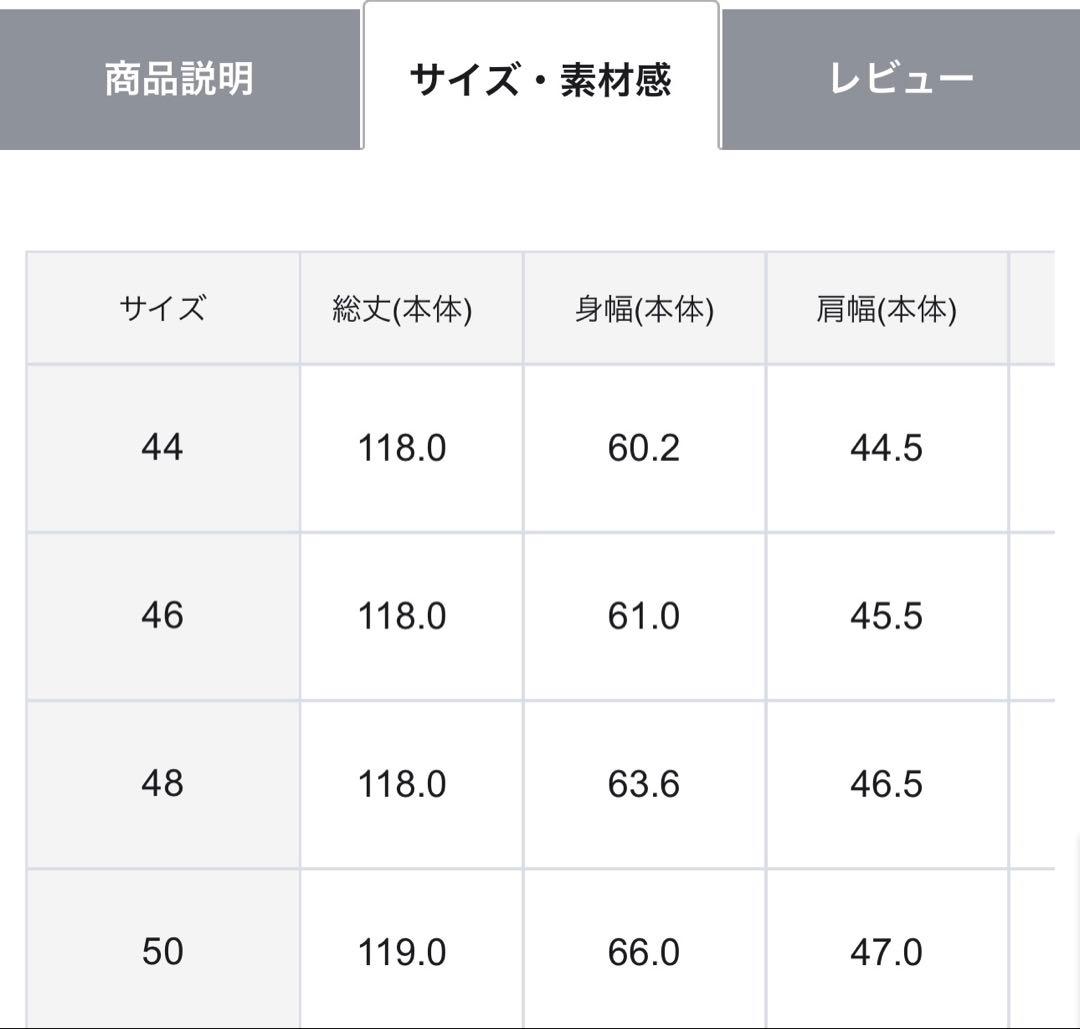Viewport: 1080px width, 1029px height.
Task: Click the 63.6 body width for size 48
Action: point(643,785)
